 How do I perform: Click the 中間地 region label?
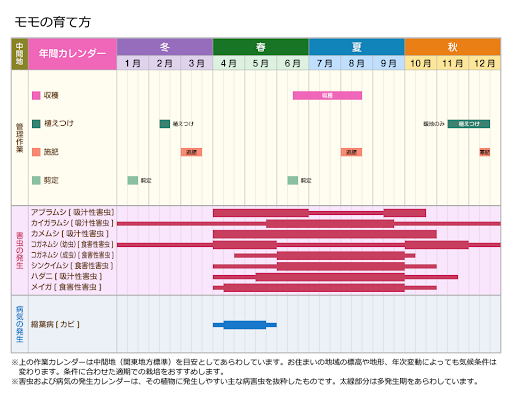(20, 54)
